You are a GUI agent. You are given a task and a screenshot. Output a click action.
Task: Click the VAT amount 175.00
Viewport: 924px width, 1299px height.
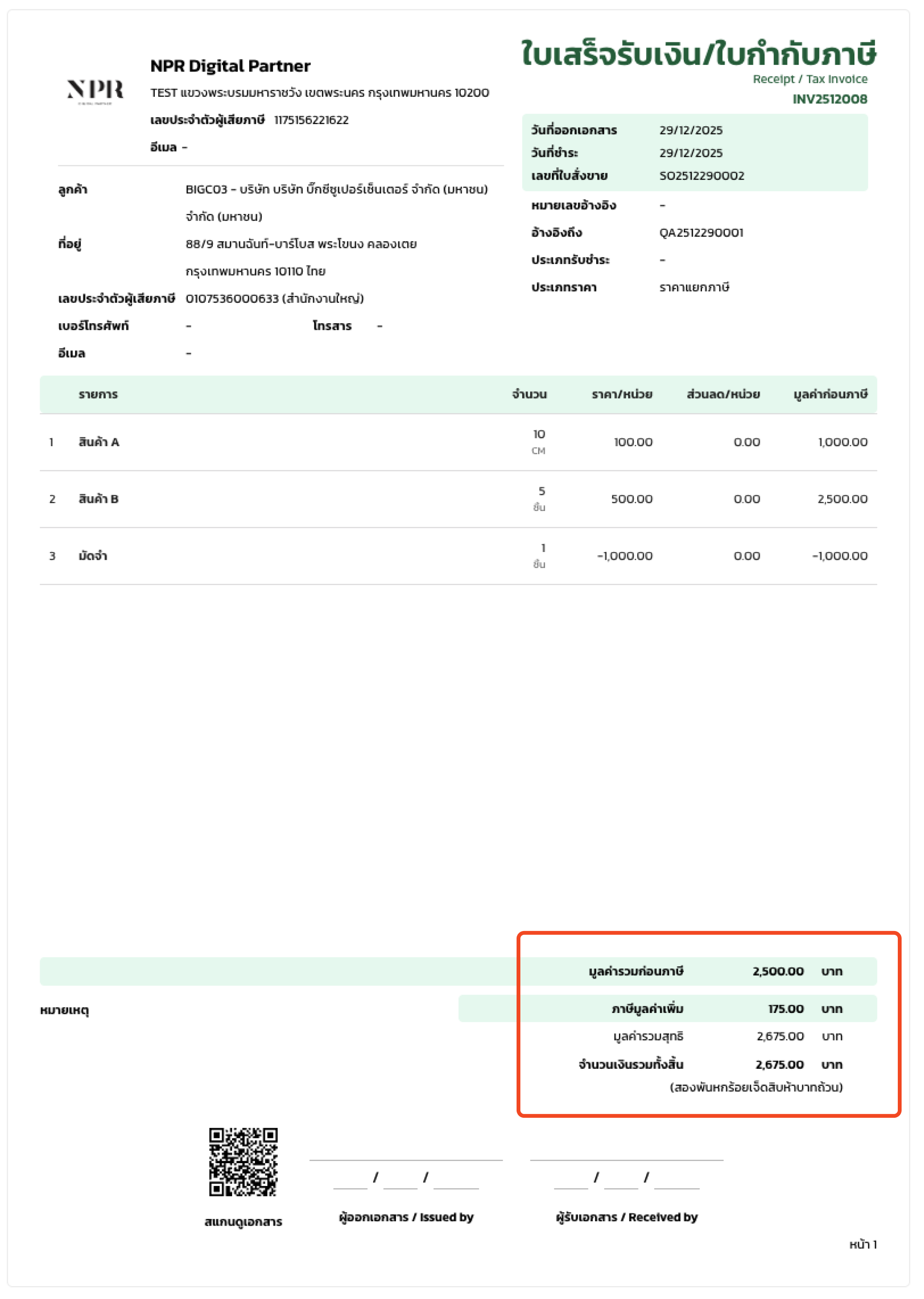(785, 1009)
